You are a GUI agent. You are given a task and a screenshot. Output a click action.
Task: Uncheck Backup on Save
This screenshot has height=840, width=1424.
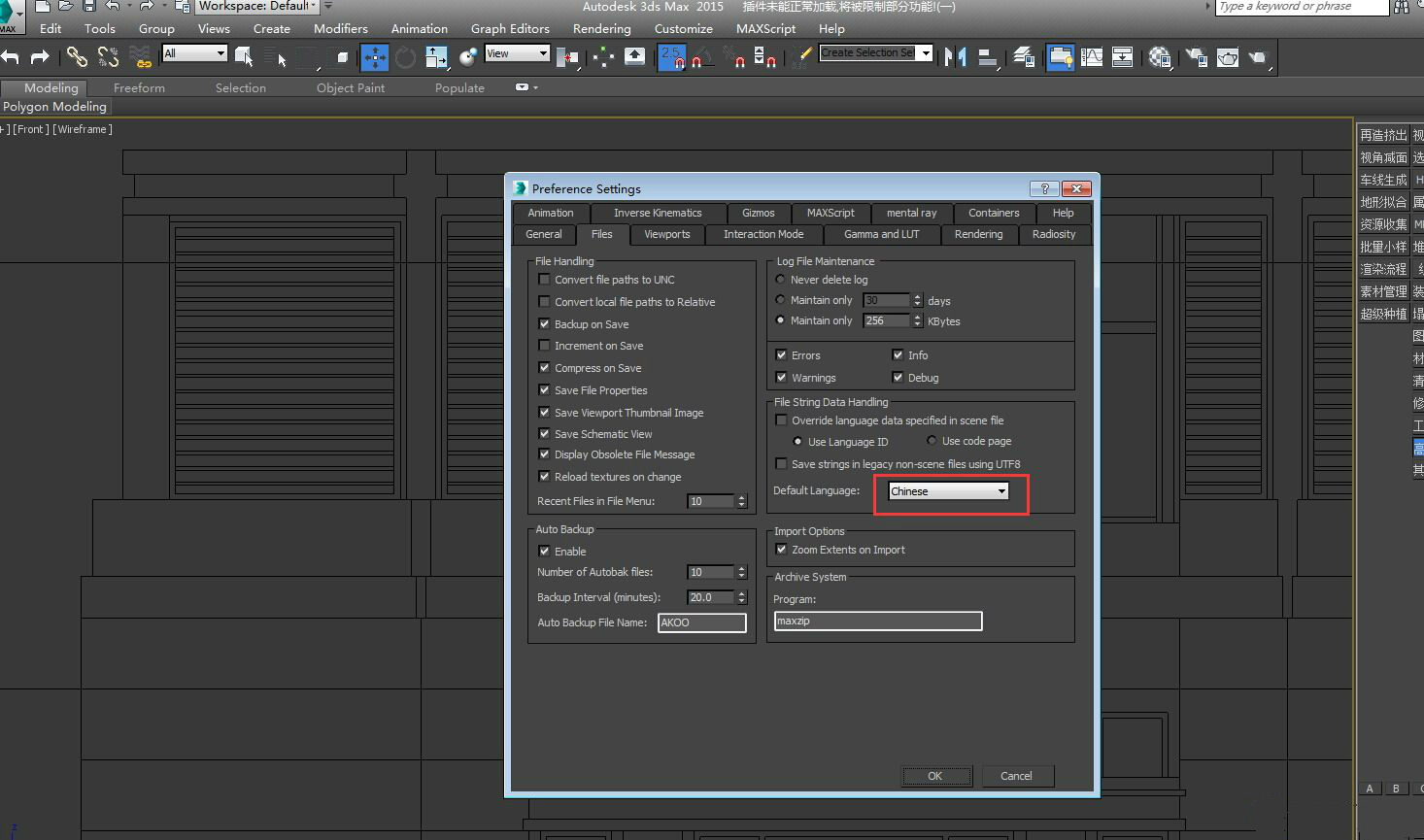(544, 324)
